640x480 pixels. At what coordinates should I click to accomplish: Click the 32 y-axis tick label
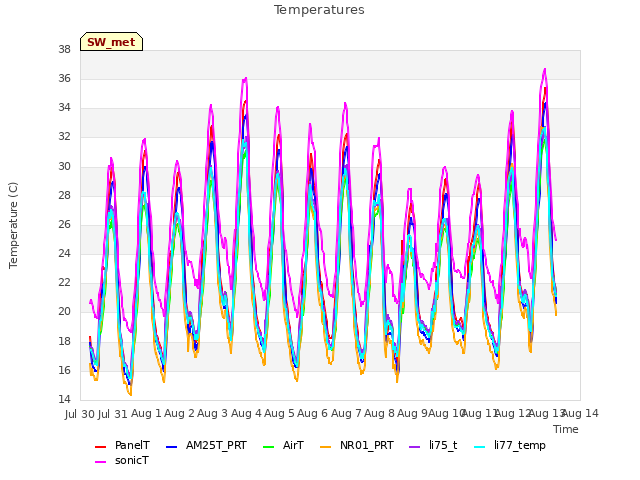(x=64, y=137)
